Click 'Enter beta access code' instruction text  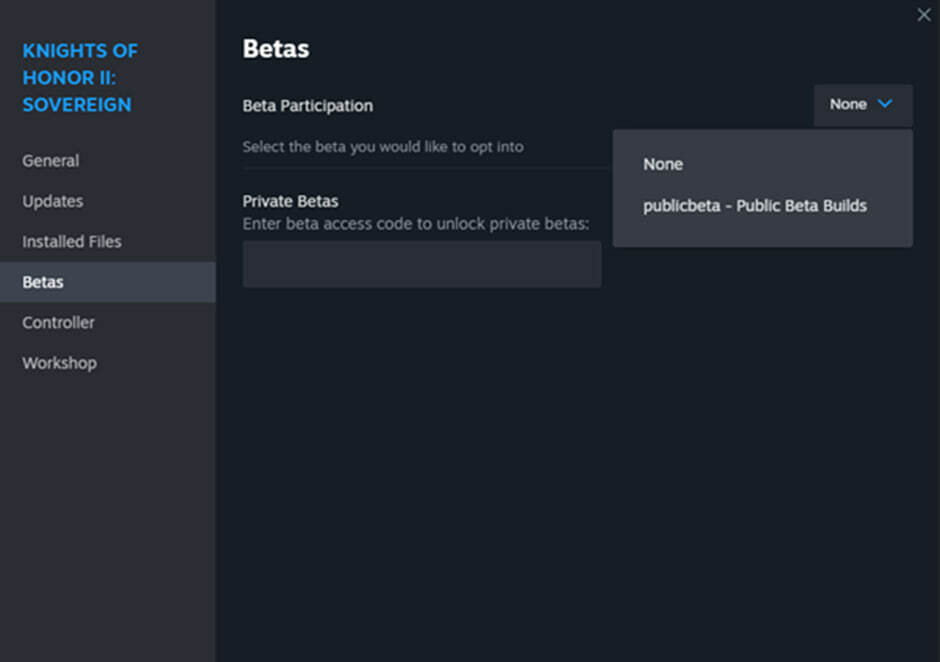[416, 224]
